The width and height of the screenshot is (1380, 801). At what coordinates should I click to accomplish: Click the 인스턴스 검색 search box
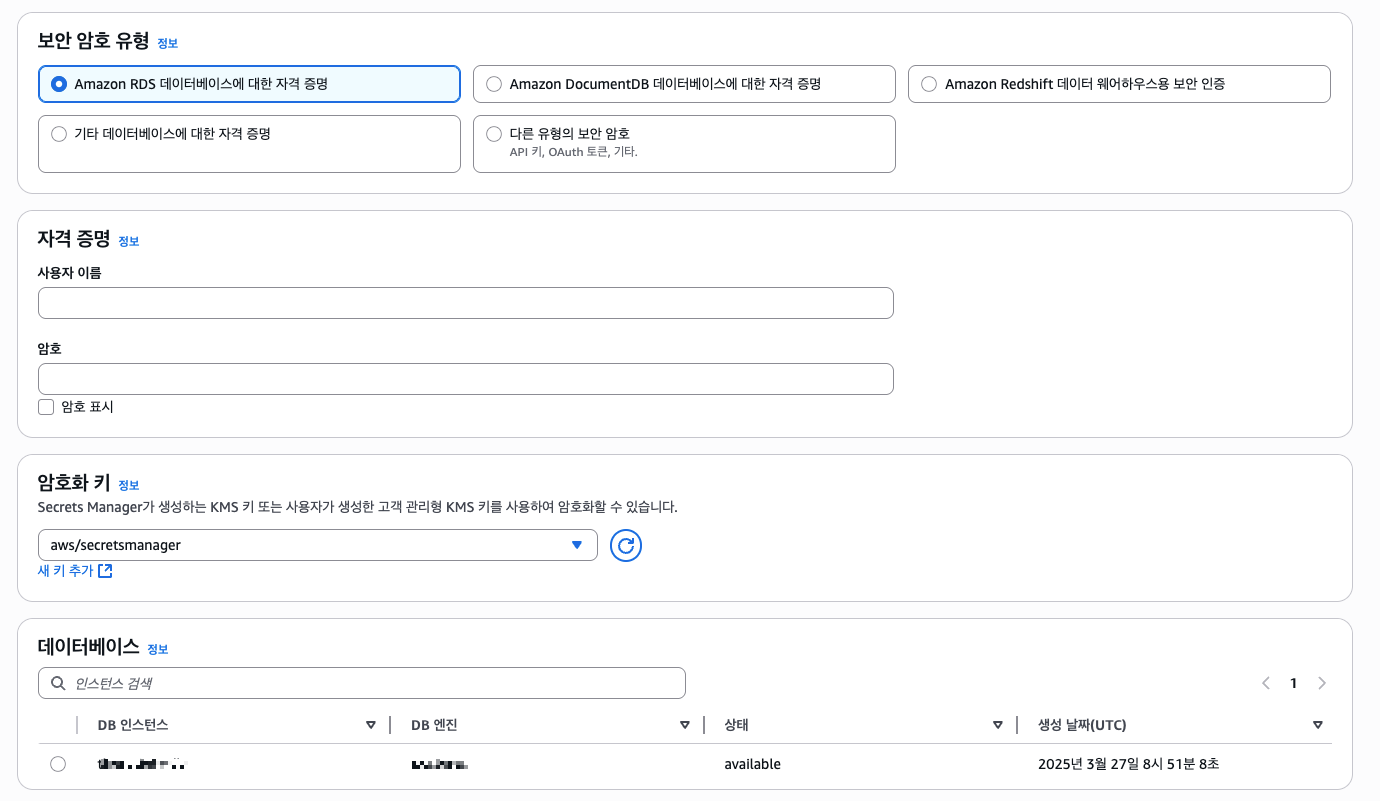click(362, 683)
